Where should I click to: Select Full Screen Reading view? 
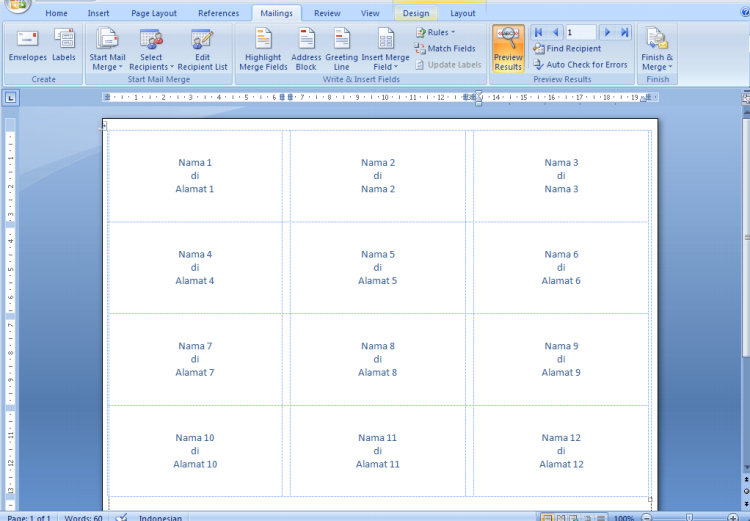[x=561, y=518]
